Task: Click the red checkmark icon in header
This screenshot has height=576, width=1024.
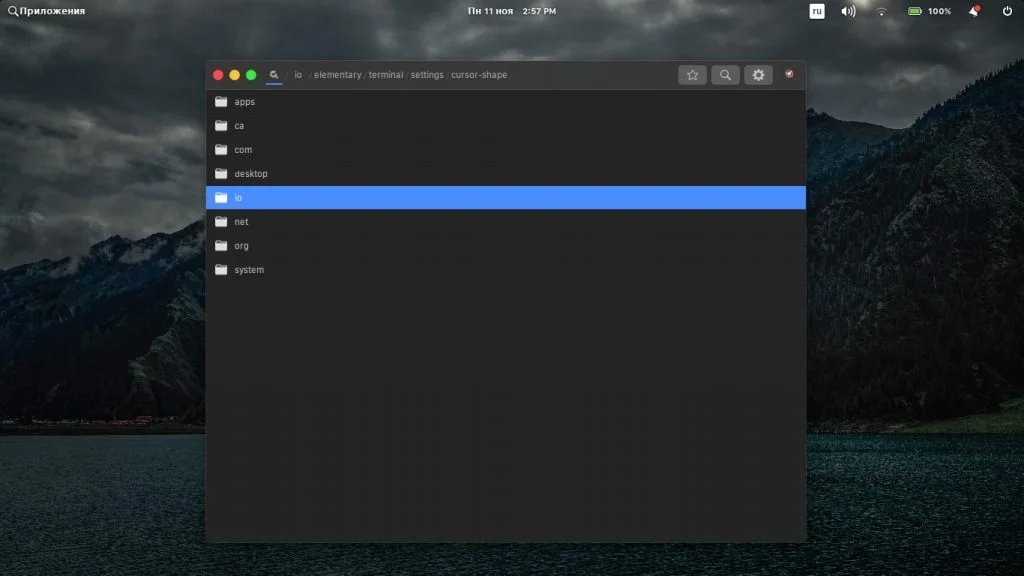Action: 790,74
